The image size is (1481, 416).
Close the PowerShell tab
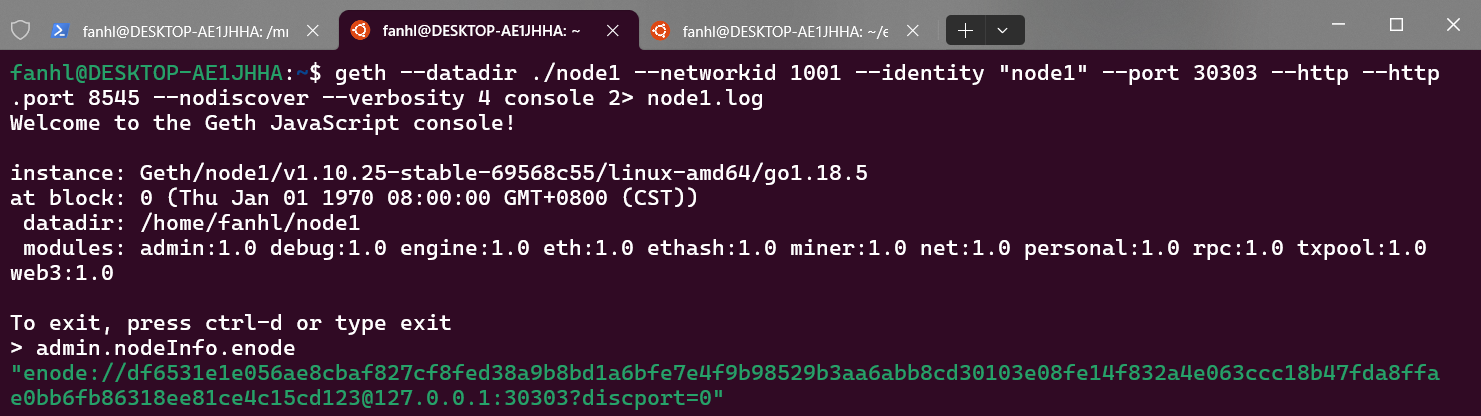pyautogui.click(x=311, y=31)
